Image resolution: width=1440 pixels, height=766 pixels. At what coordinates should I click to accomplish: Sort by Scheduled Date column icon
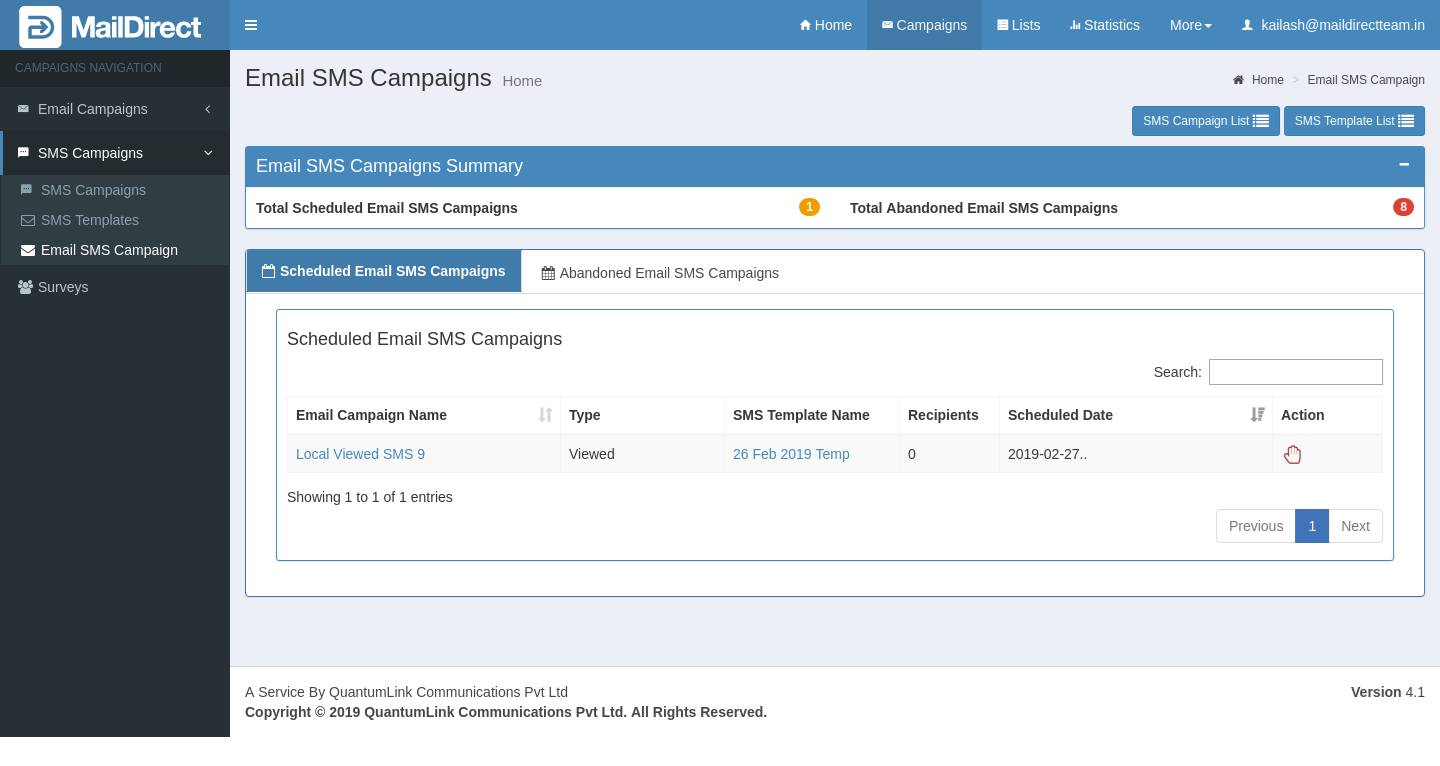[1257, 415]
